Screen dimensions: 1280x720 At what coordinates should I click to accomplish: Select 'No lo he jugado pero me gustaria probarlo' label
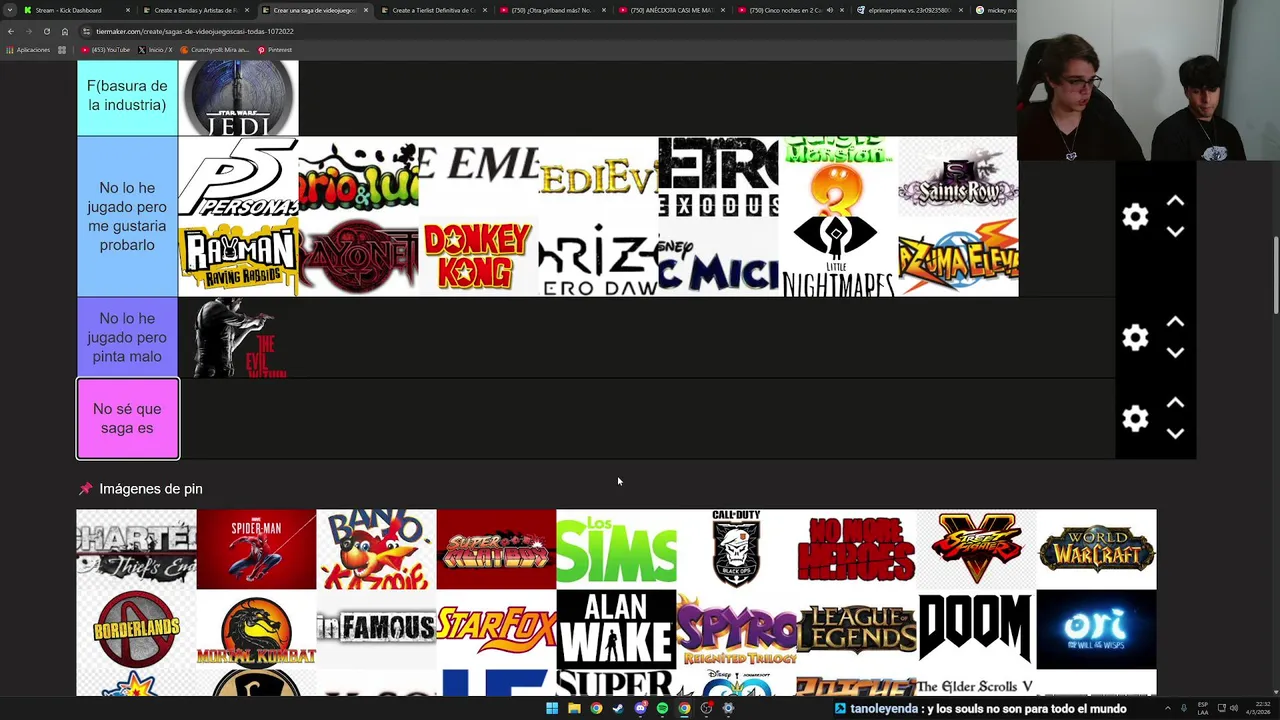(127, 217)
